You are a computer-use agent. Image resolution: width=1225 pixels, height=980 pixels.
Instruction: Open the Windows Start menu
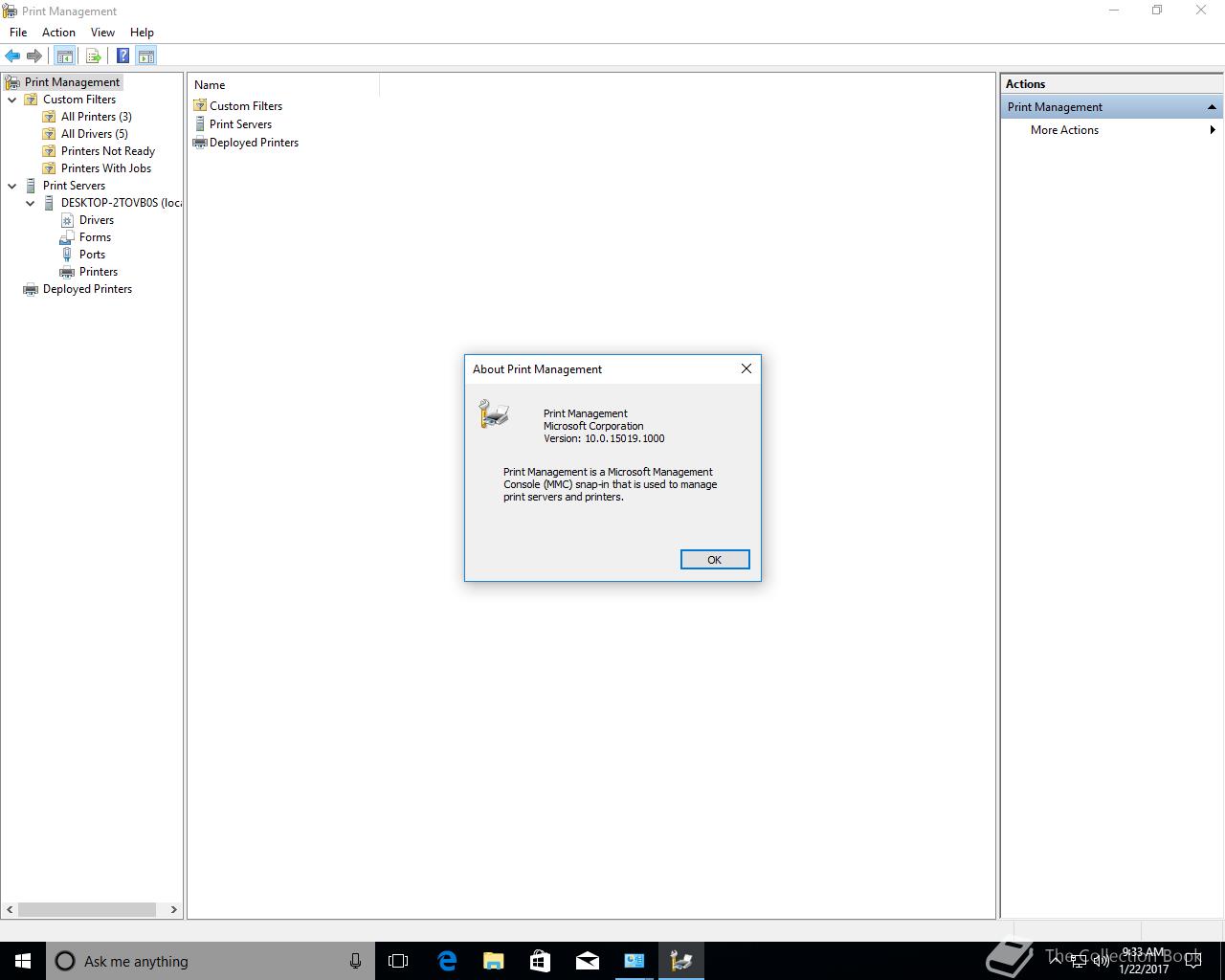click(x=23, y=961)
